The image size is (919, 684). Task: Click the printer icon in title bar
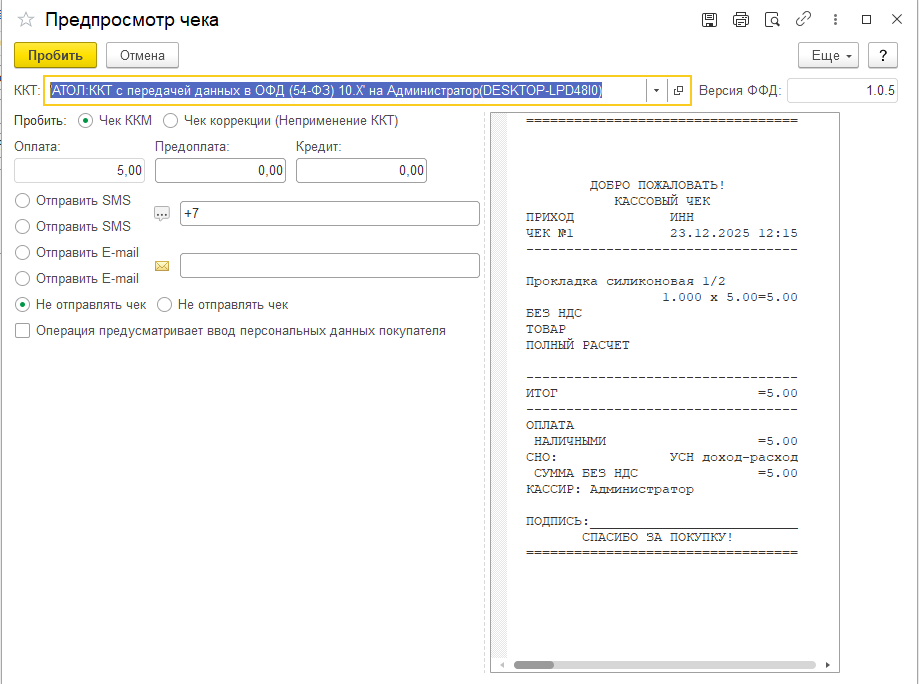(x=740, y=20)
